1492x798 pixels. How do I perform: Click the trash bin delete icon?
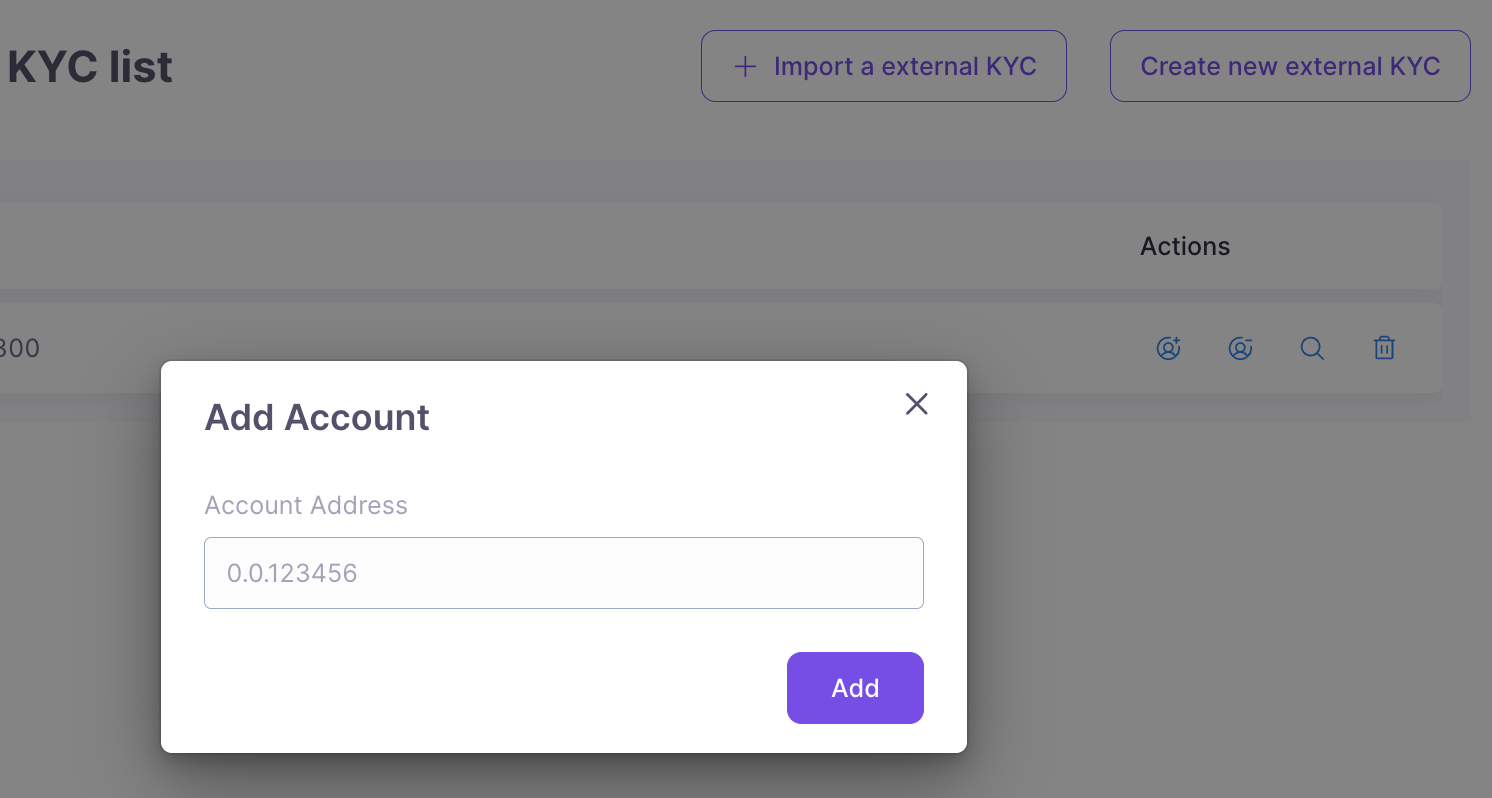(1384, 348)
